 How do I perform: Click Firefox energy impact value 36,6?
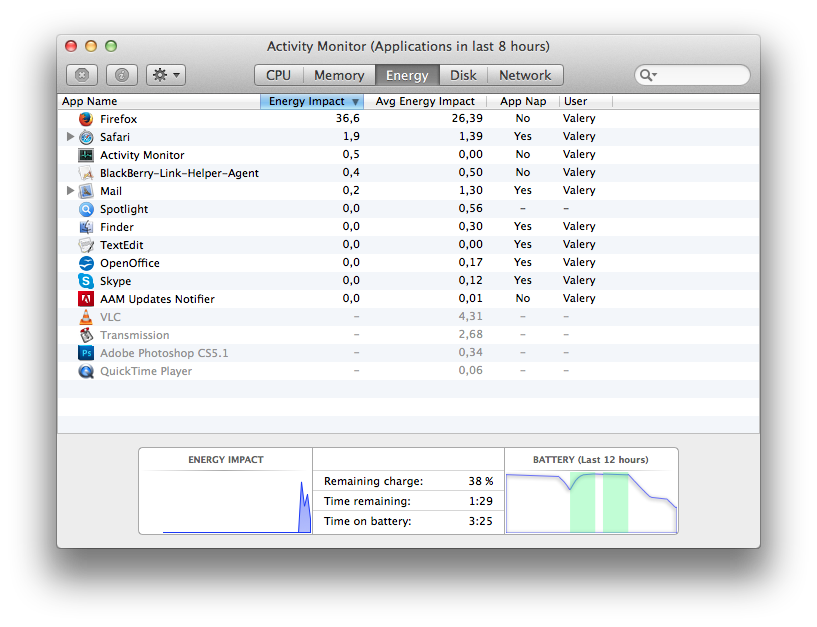click(x=348, y=118)
